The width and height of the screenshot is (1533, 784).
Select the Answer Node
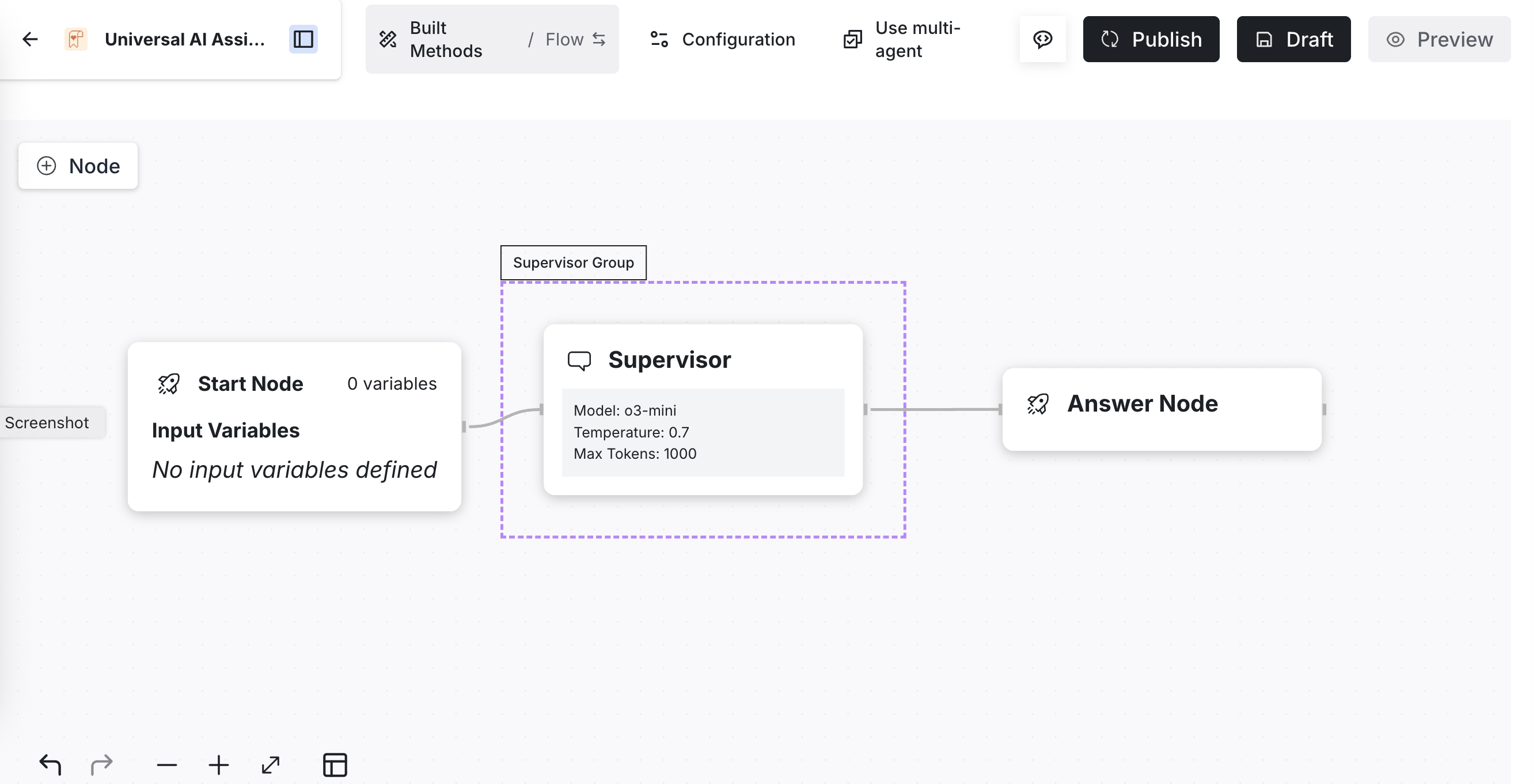[x=1161, y=409]
